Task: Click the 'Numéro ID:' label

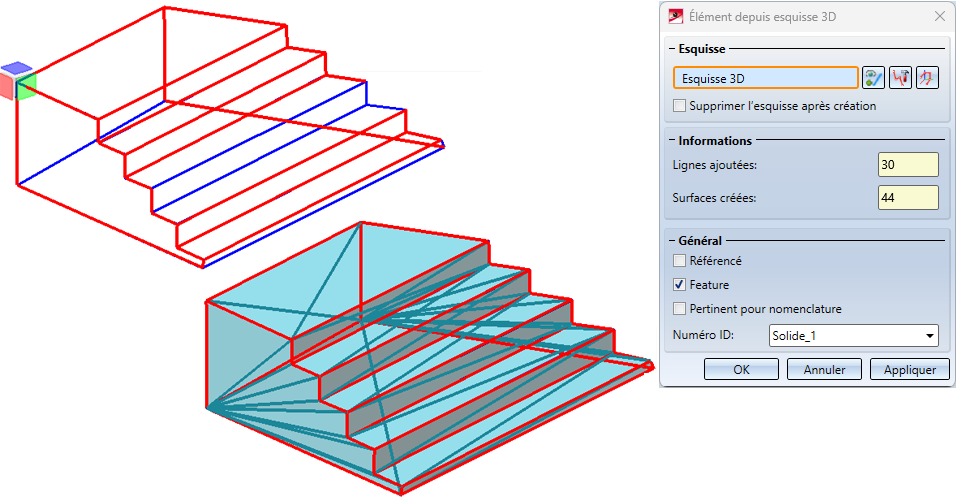Action: pos(703,335)
